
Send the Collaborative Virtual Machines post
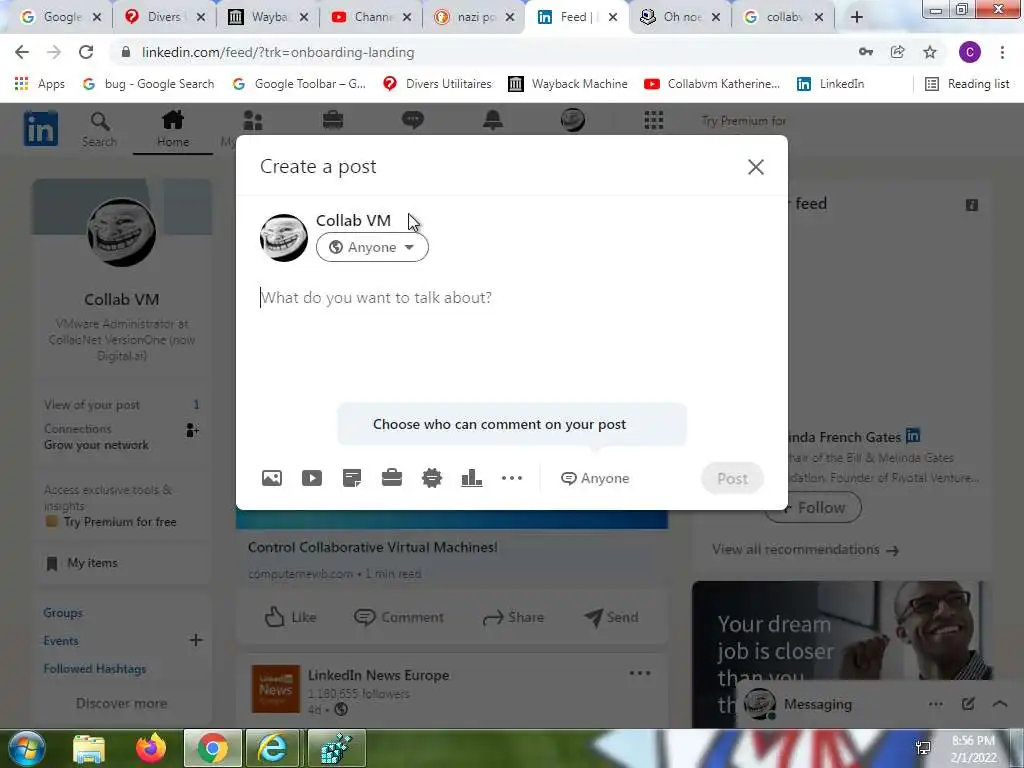point(611,617)
